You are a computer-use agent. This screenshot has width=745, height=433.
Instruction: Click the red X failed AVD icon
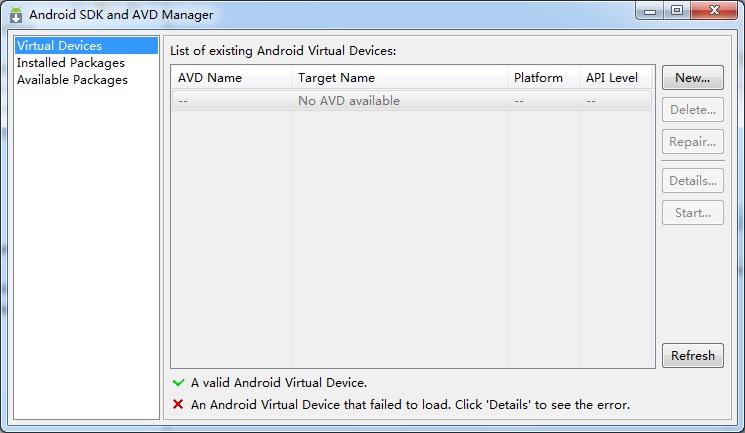pyautogui.click(x=178, y=404)
